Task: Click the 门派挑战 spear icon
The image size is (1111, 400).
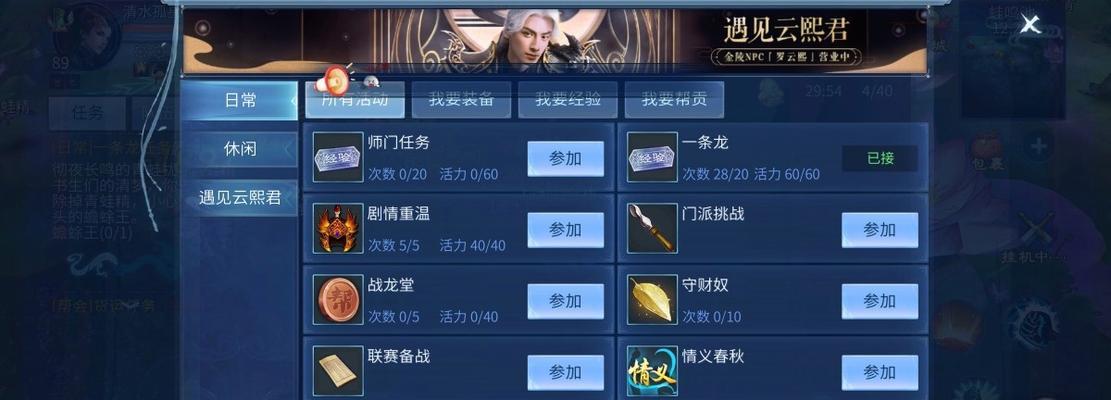Action: 652,229
